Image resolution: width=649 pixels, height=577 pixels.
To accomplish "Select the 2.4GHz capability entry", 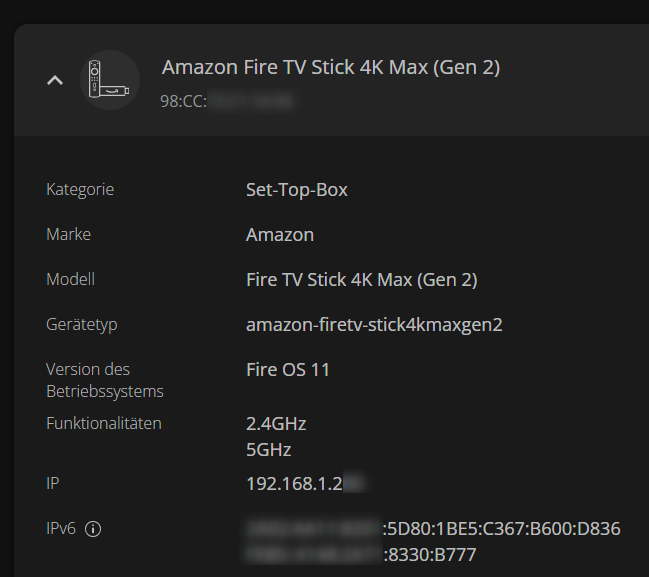I will 276,424.
